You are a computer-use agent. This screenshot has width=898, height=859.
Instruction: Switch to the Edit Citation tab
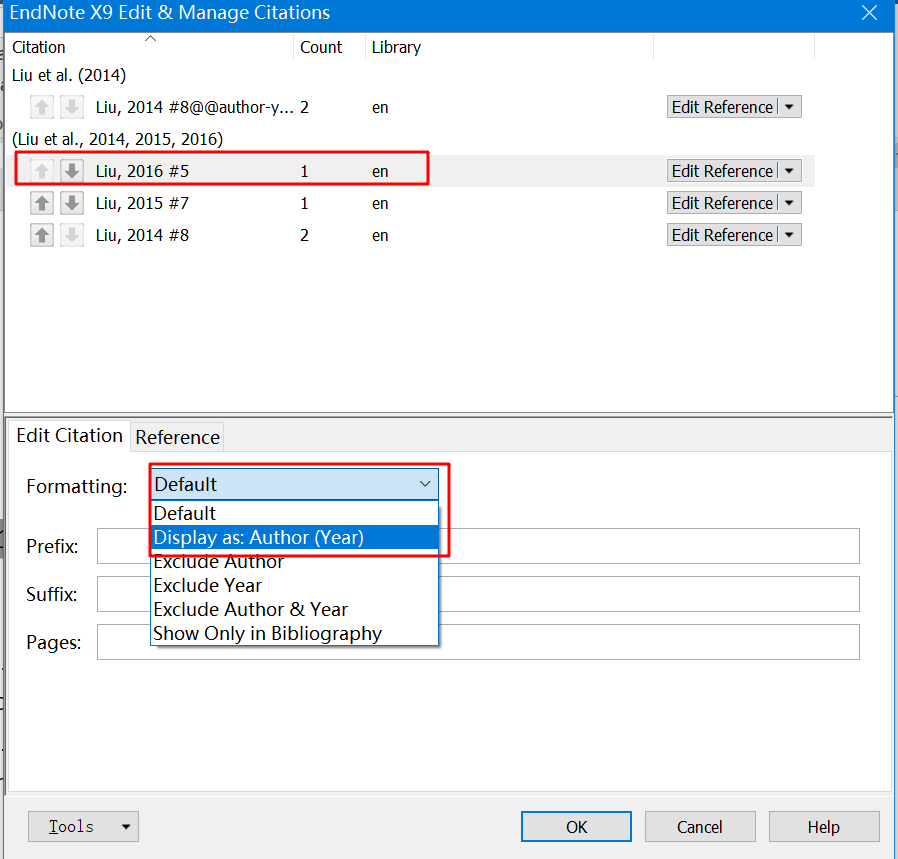click(69, 435)
